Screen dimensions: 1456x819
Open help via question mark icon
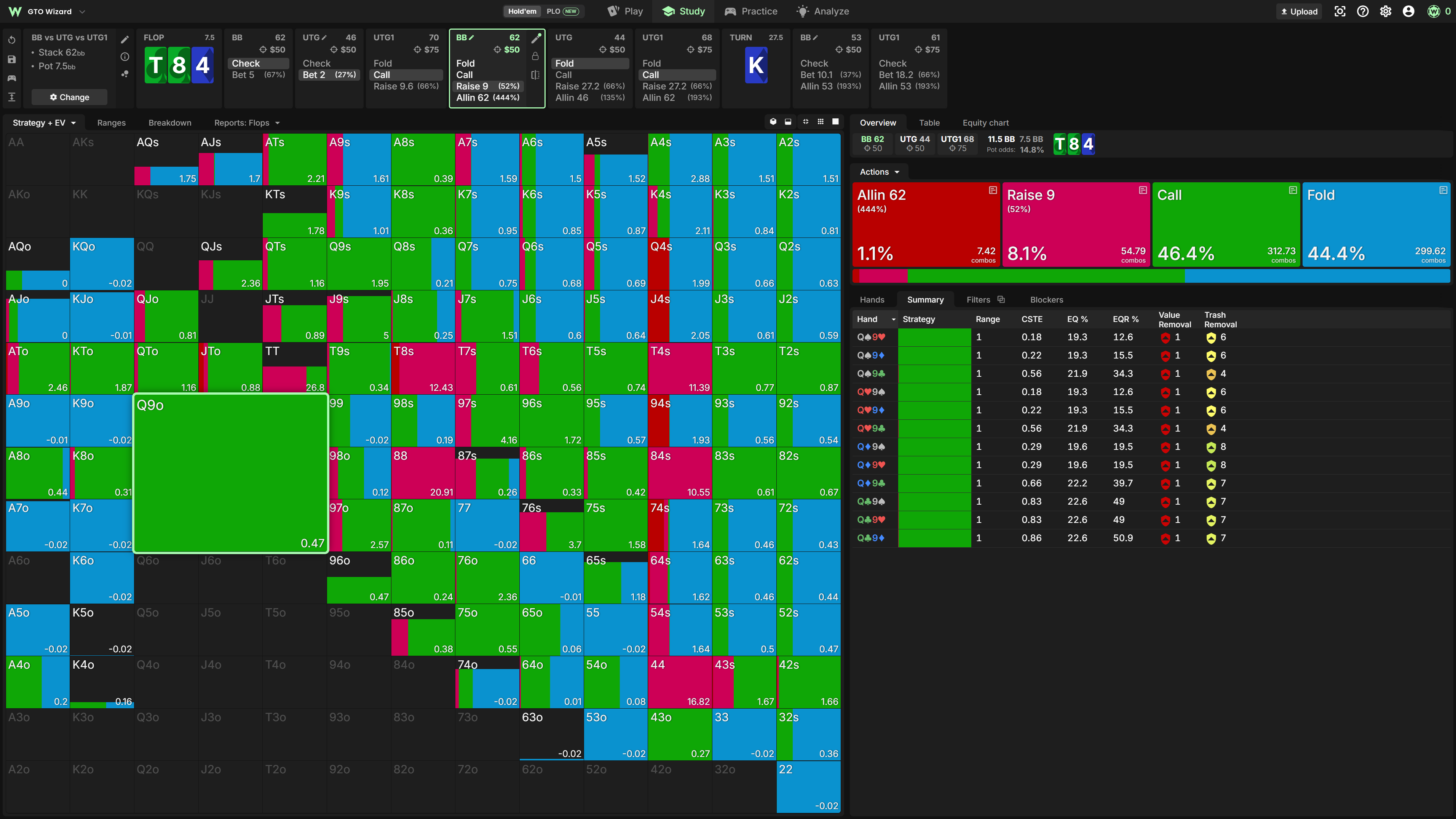pyautogui.click(x=1363, y=11)
